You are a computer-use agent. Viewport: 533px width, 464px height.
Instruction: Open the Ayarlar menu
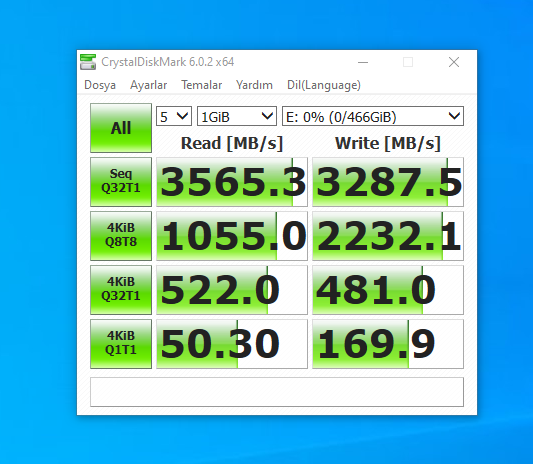point(149,85)
